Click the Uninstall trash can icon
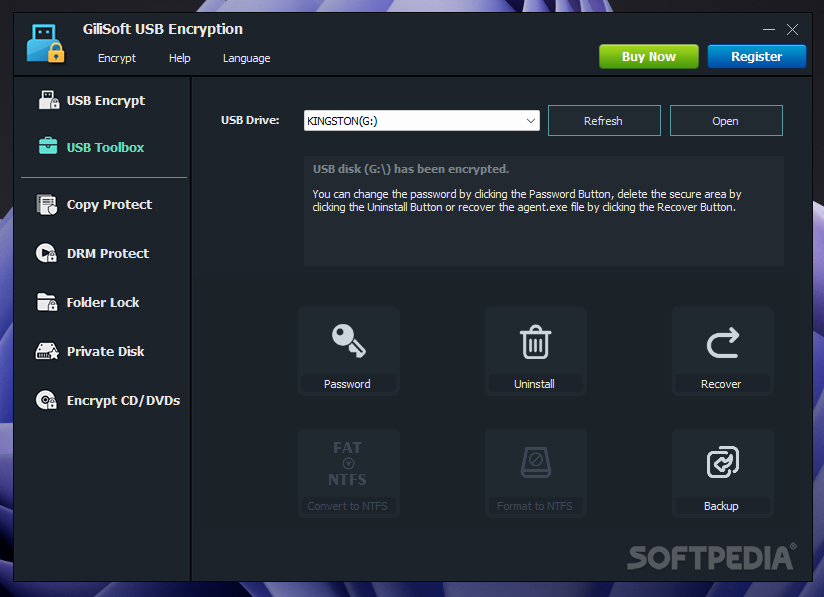 [535, 342]
